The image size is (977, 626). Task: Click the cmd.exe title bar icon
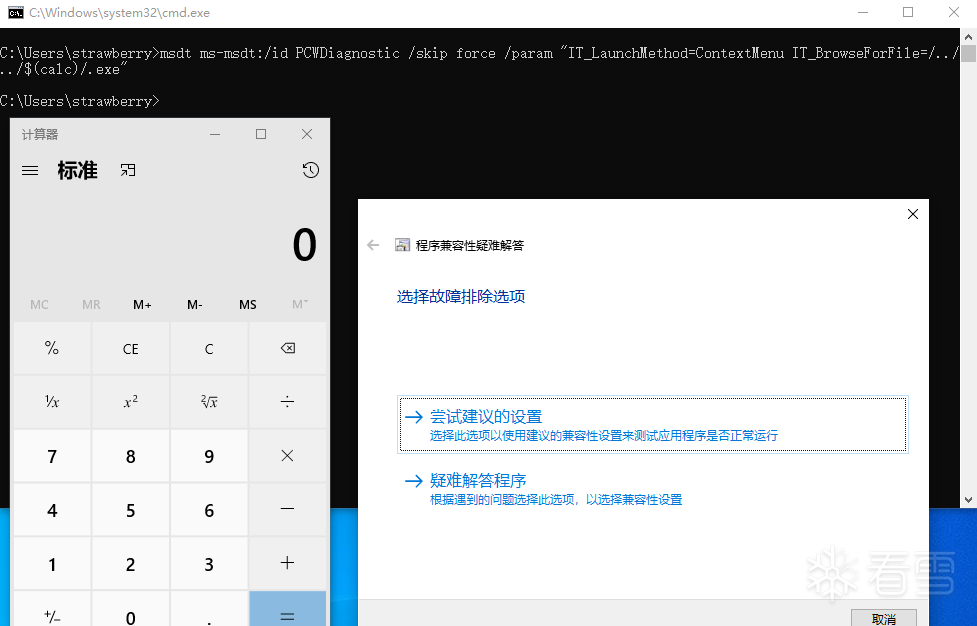coord(16,12)
